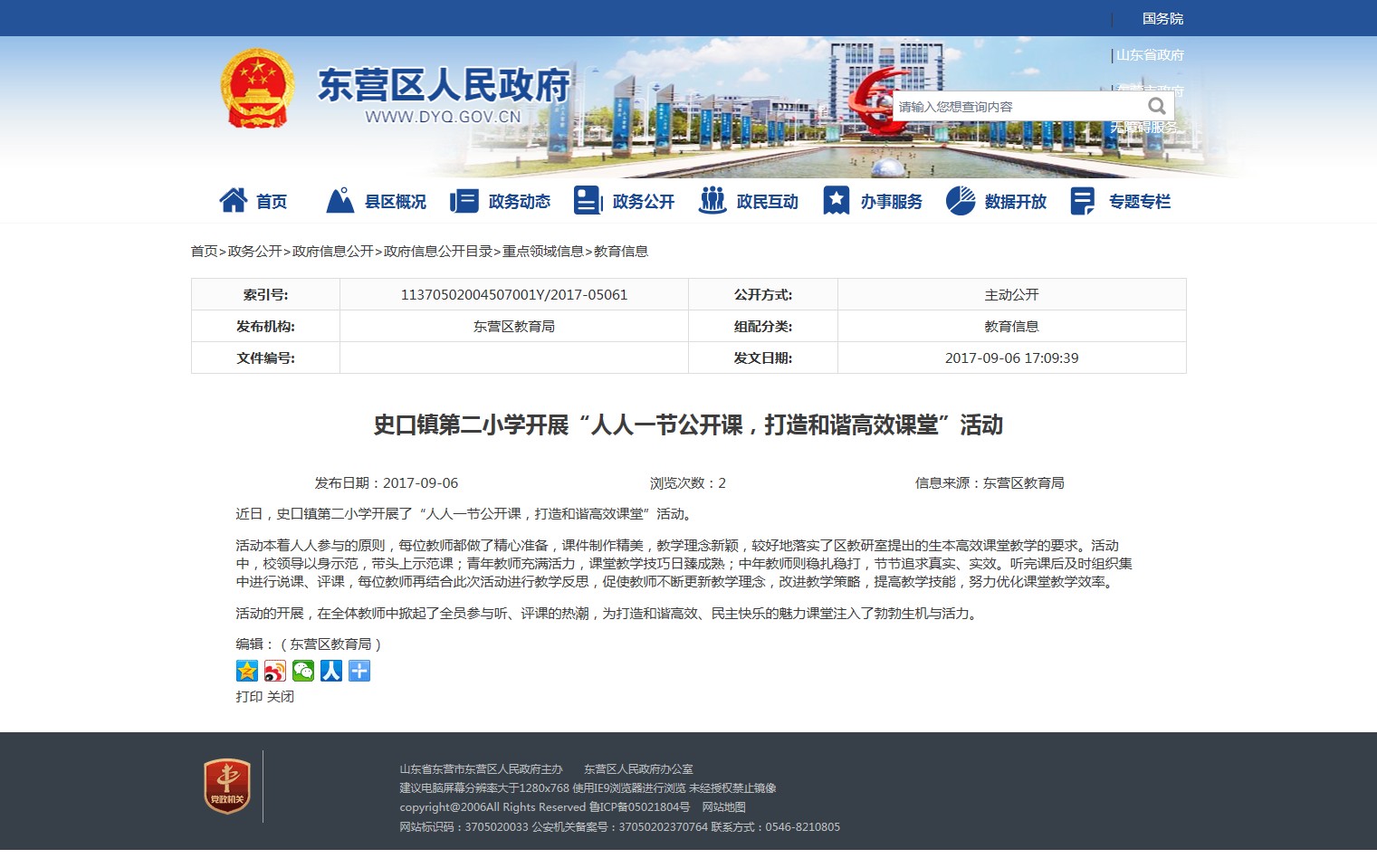
Task: Open the 县区概况 navigation item
Action: (x=377, y=201)
